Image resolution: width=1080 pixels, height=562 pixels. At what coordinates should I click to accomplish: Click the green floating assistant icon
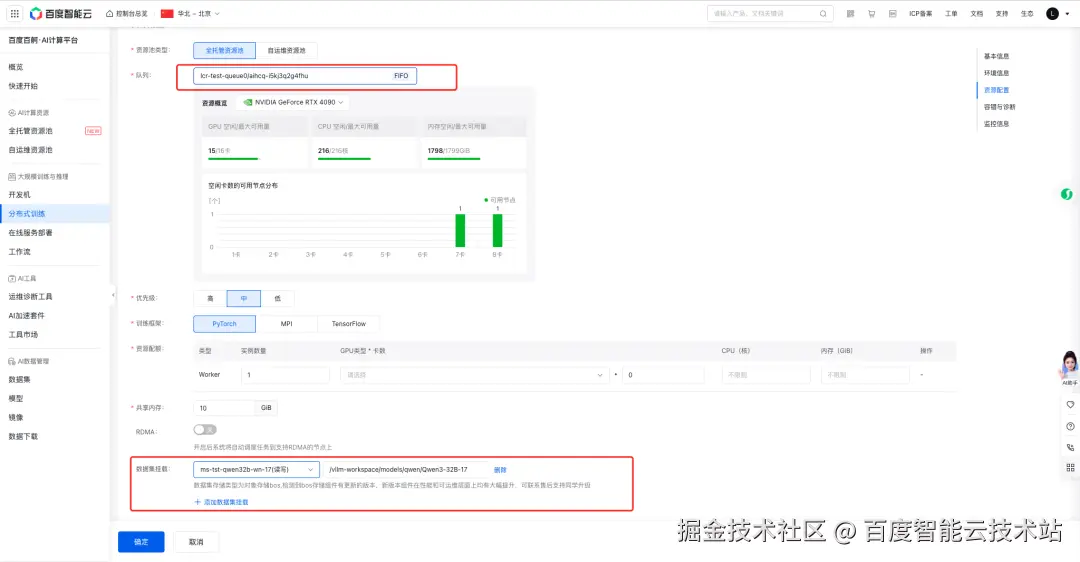(1066, 194)
